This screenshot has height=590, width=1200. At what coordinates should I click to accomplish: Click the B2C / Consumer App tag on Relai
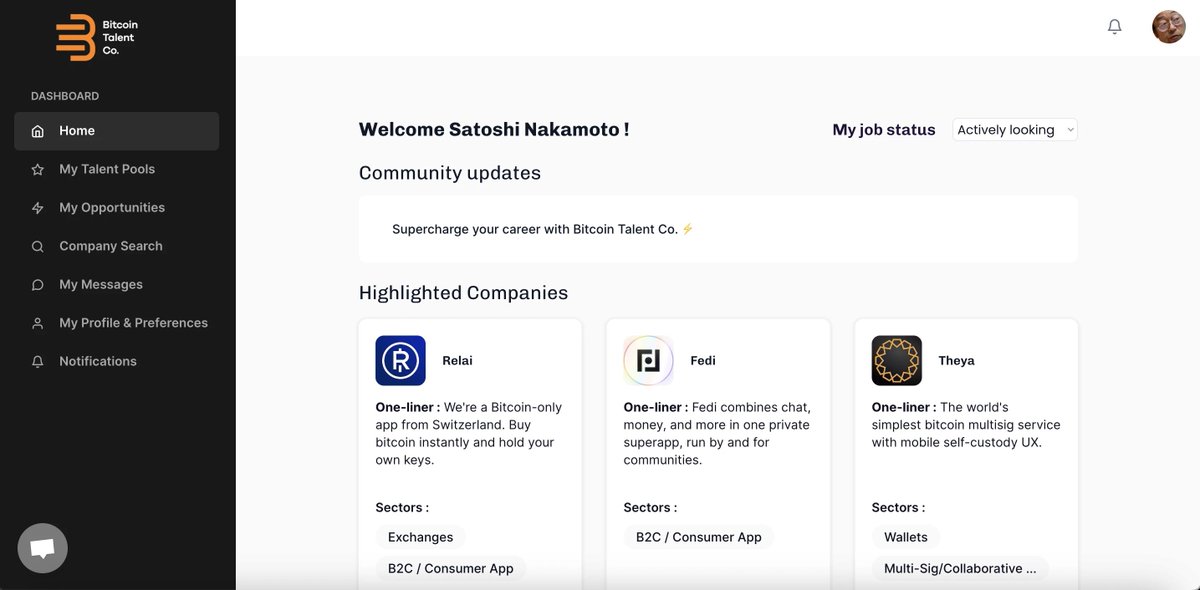click(x=451, y=568)
